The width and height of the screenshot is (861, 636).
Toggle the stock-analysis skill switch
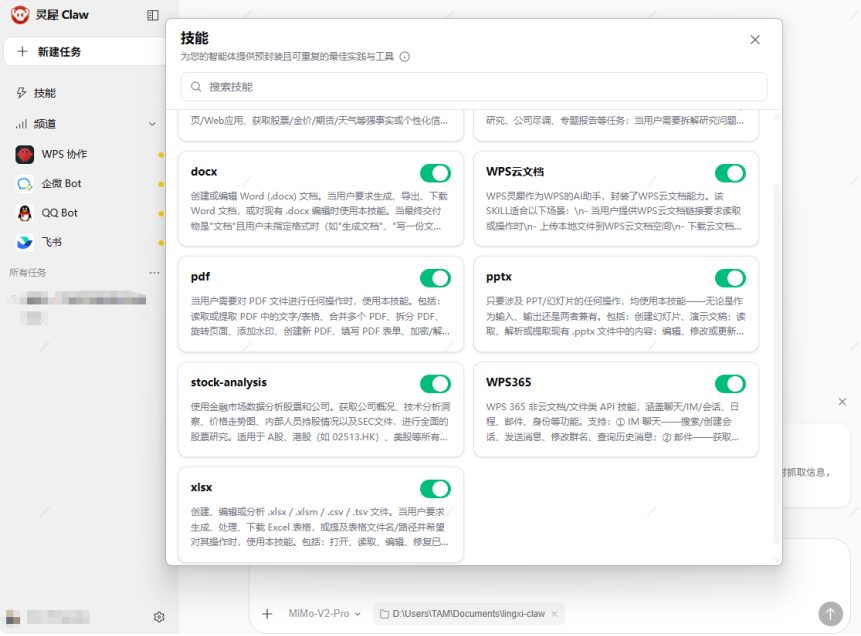point(435,384)
